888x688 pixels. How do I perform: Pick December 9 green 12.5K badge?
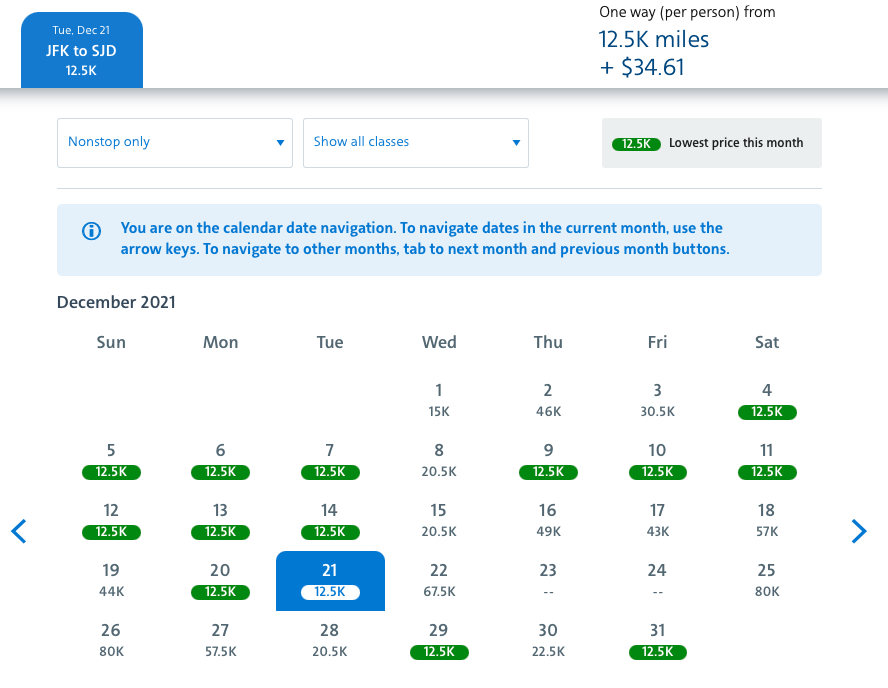click(x=548, y=460)
